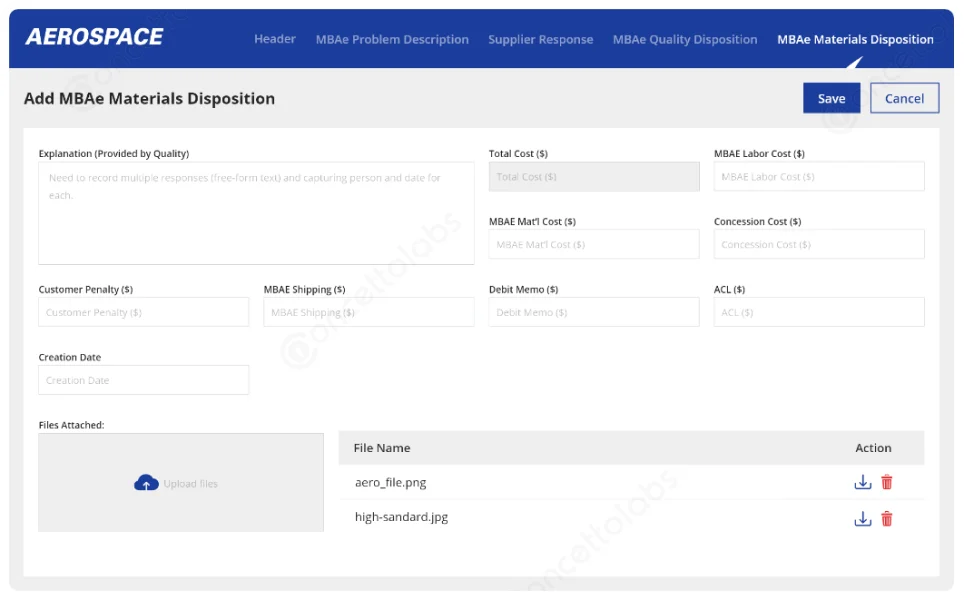This screenshot has height=600, width=964.
Task: Click the ACL field
Action: click(x=818, y=312)
